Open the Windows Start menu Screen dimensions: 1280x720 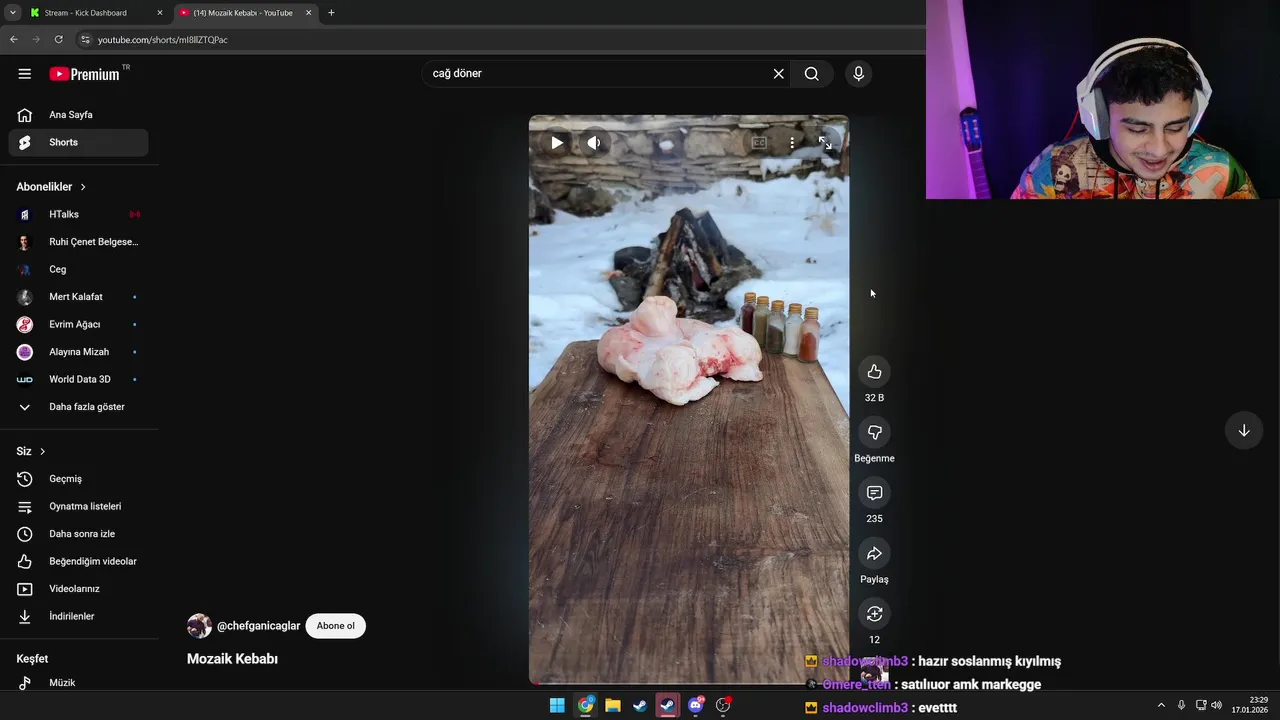click(557, 705)
